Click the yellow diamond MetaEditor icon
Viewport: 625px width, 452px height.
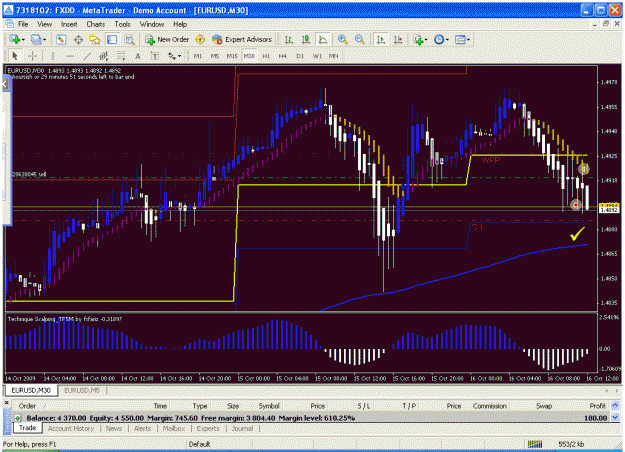pyautogui.click(x=200, y=39)
